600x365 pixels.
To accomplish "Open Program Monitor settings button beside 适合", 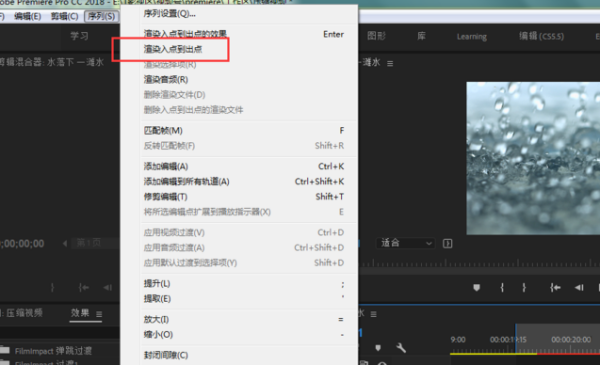I will click(447, 243).
